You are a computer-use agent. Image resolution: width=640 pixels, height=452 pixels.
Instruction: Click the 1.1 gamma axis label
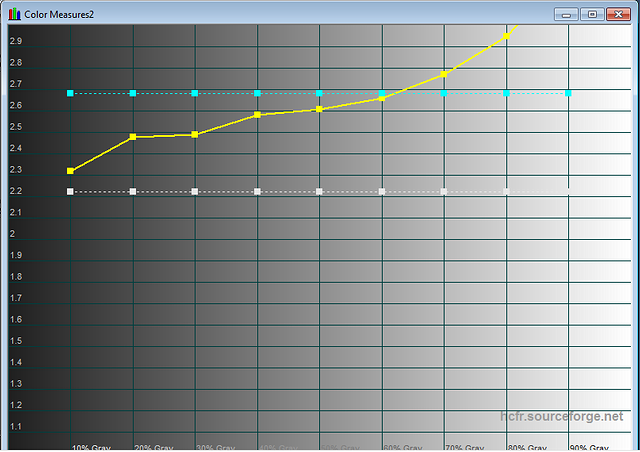point(16,427)
